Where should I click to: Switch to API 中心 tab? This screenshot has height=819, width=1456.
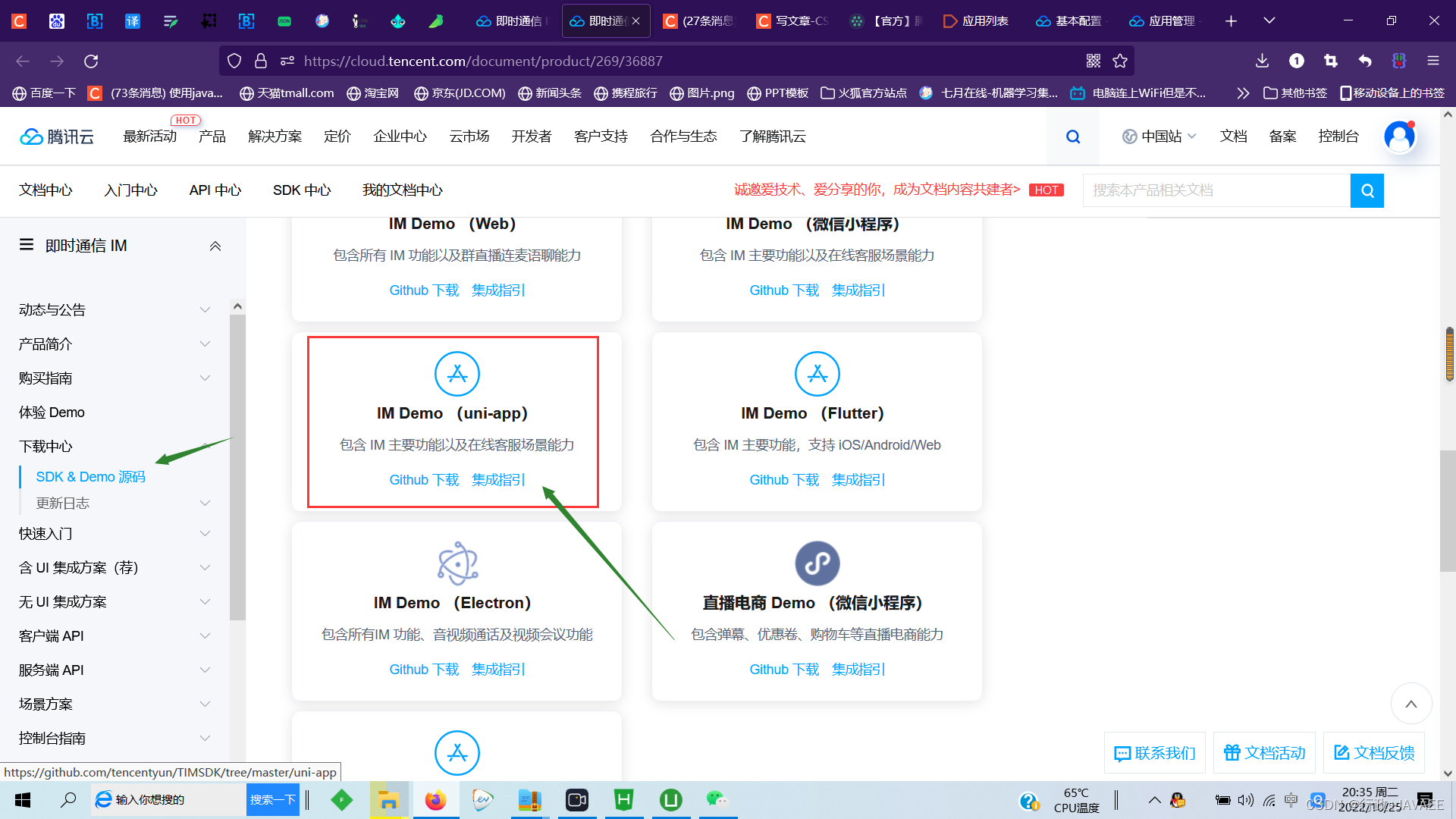point(215,190)
